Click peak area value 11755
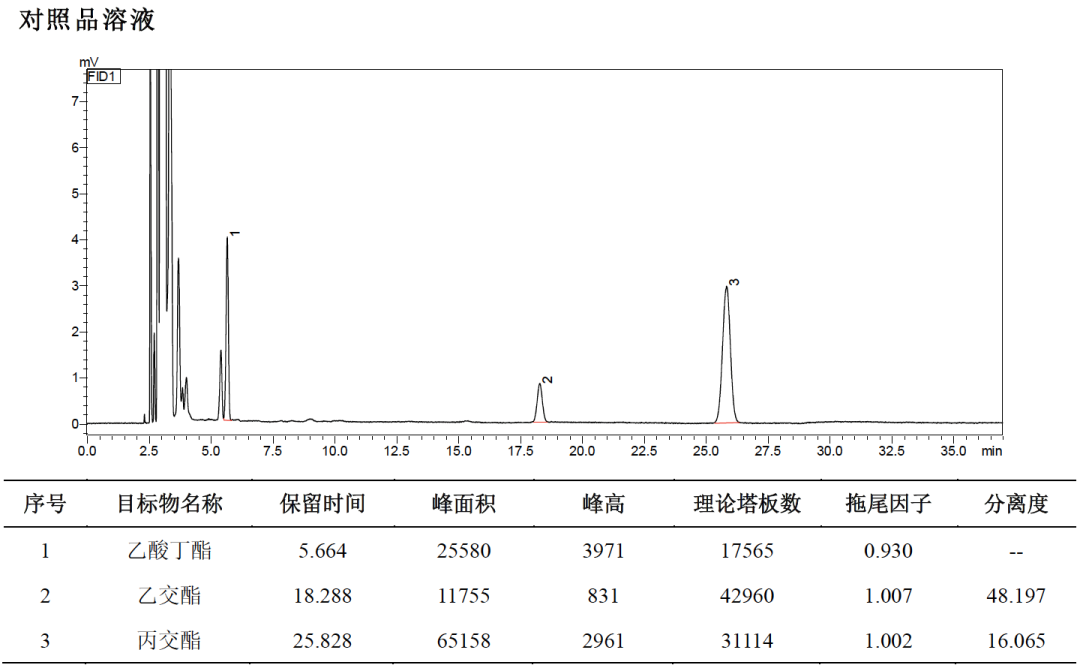Screen dimensions: 1080x668 pyautogui.click(x=464, y=596)
